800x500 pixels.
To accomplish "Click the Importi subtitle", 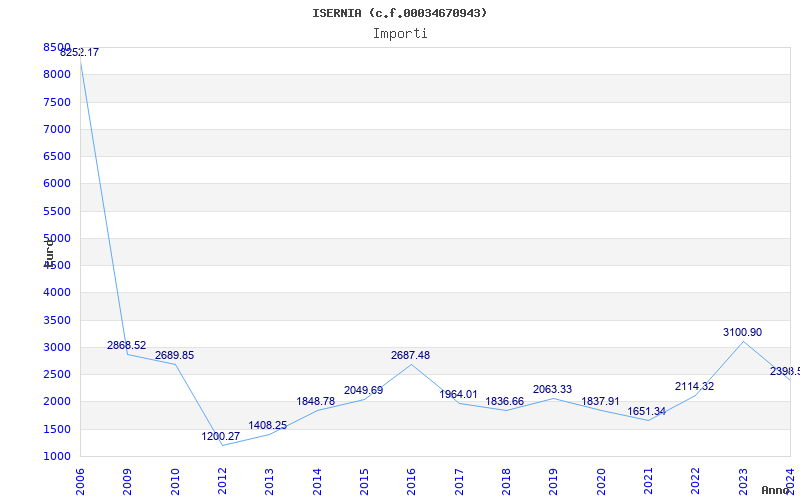I will 400,33.
